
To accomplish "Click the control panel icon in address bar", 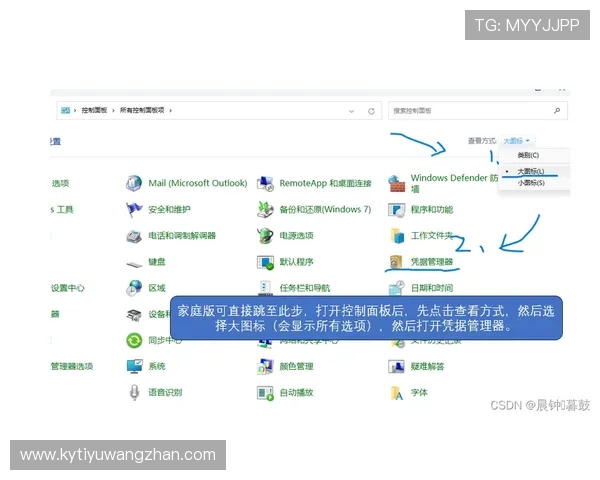I will 65,110.
